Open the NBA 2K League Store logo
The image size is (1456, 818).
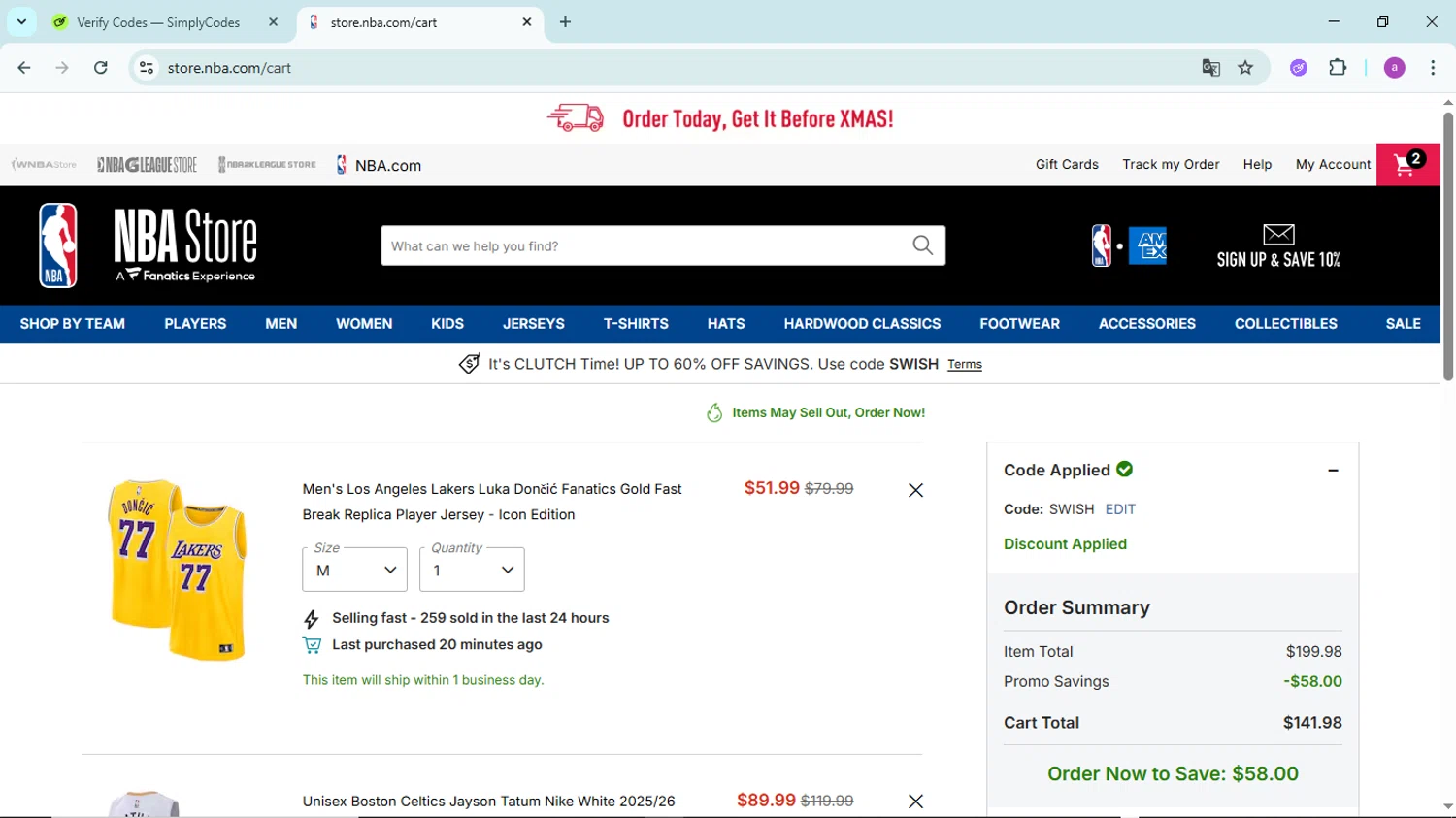[267, 165]
